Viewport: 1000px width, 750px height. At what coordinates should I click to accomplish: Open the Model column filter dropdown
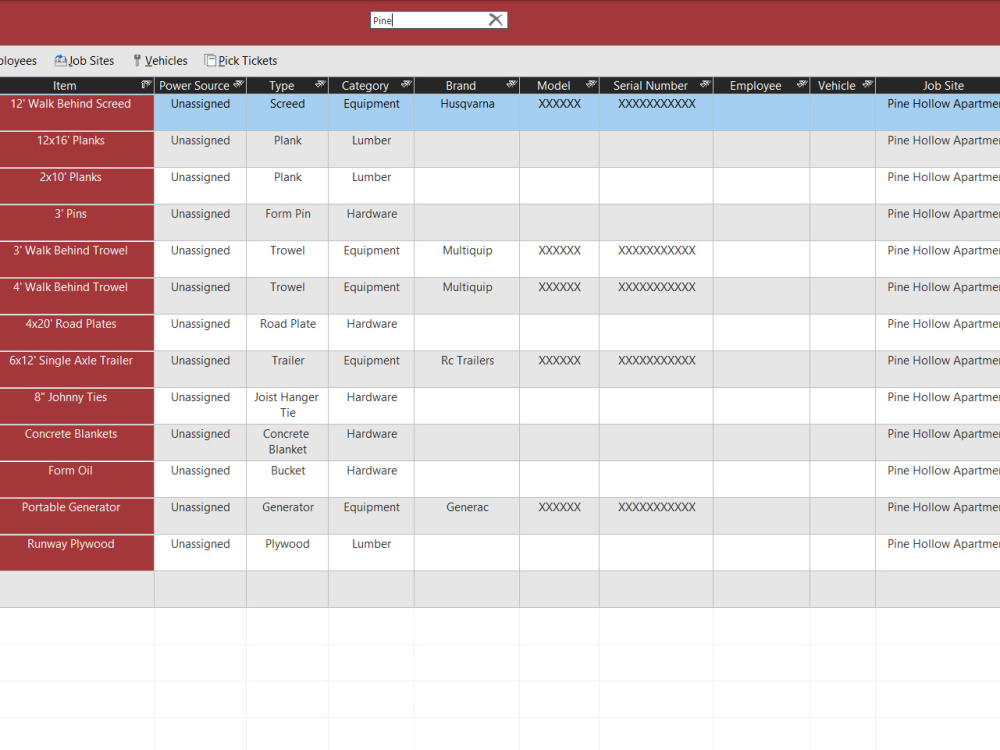click(x=591, y=84)
